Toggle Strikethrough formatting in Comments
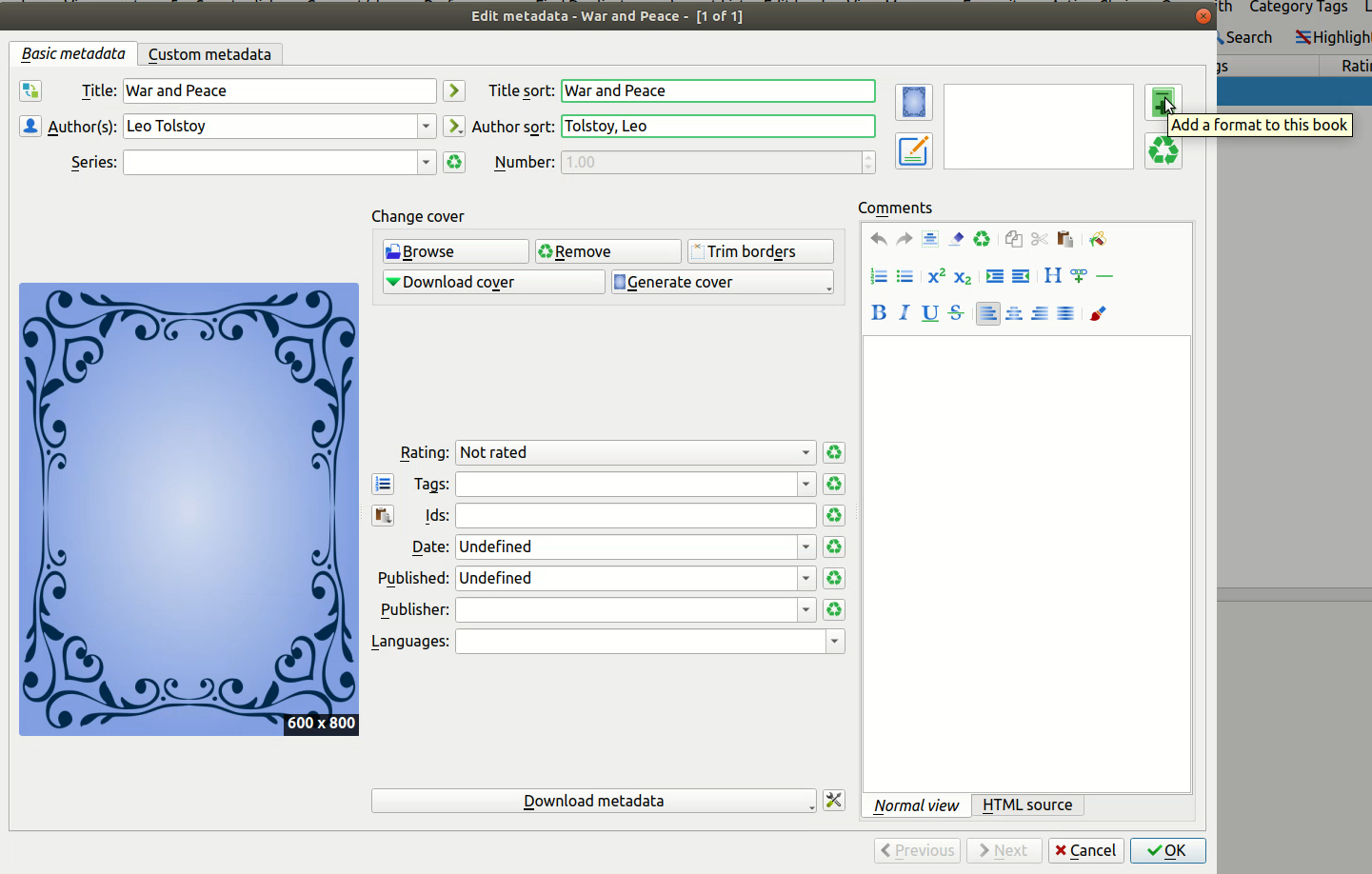This screenshot has width=1372, height=874. pos(956,313)
